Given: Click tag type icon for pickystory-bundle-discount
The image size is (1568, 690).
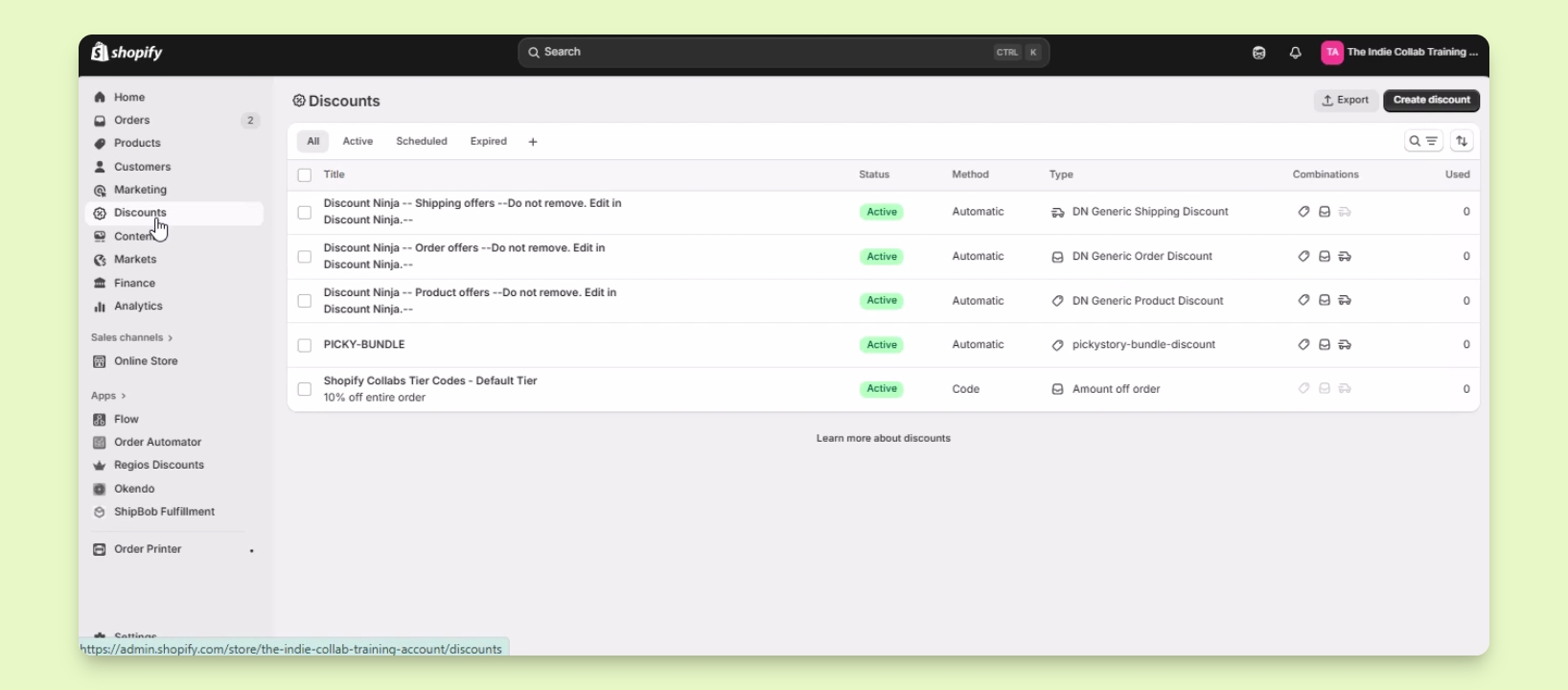Looking at the screenshot, I should tap(1058, 345).
